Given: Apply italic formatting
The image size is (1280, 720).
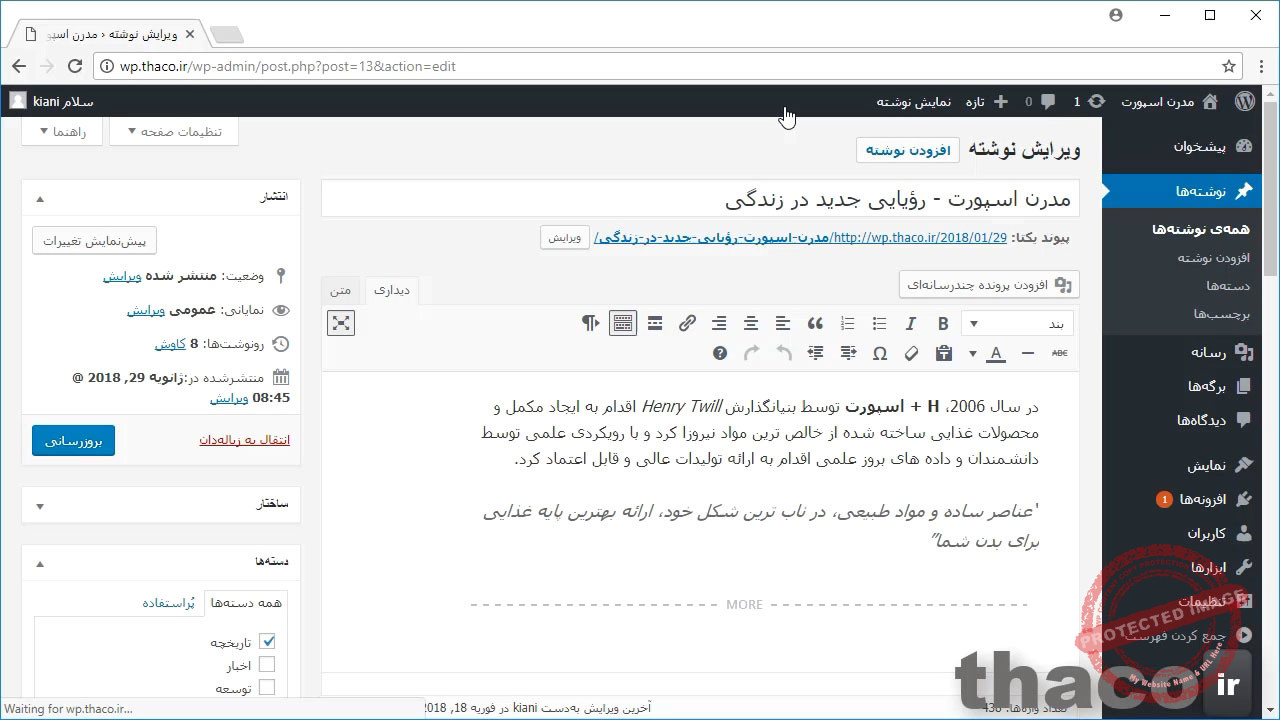Looking at the screenshot, I should (x=910, y=323).
